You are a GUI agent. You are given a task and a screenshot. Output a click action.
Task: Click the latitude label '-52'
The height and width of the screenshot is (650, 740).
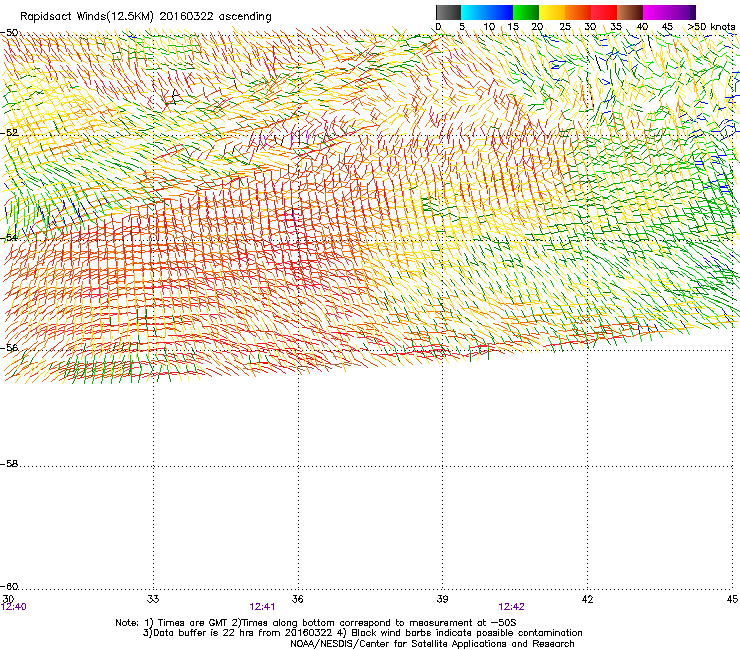click(9, 133)
